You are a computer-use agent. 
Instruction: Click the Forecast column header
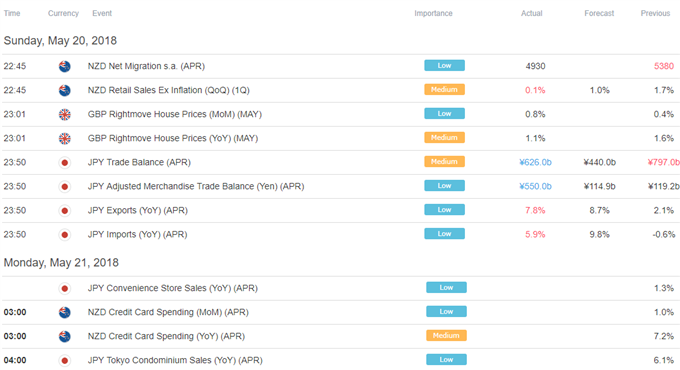(599, 13)
